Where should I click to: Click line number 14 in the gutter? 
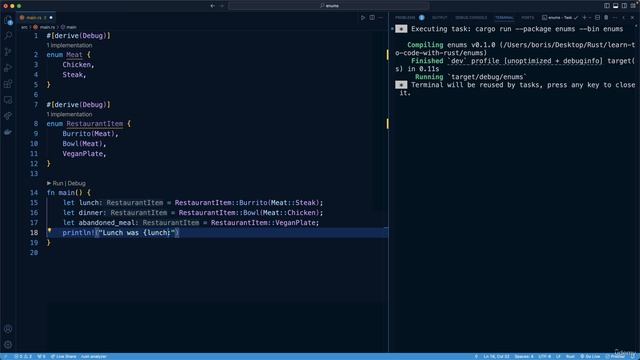tap(34, 193)
